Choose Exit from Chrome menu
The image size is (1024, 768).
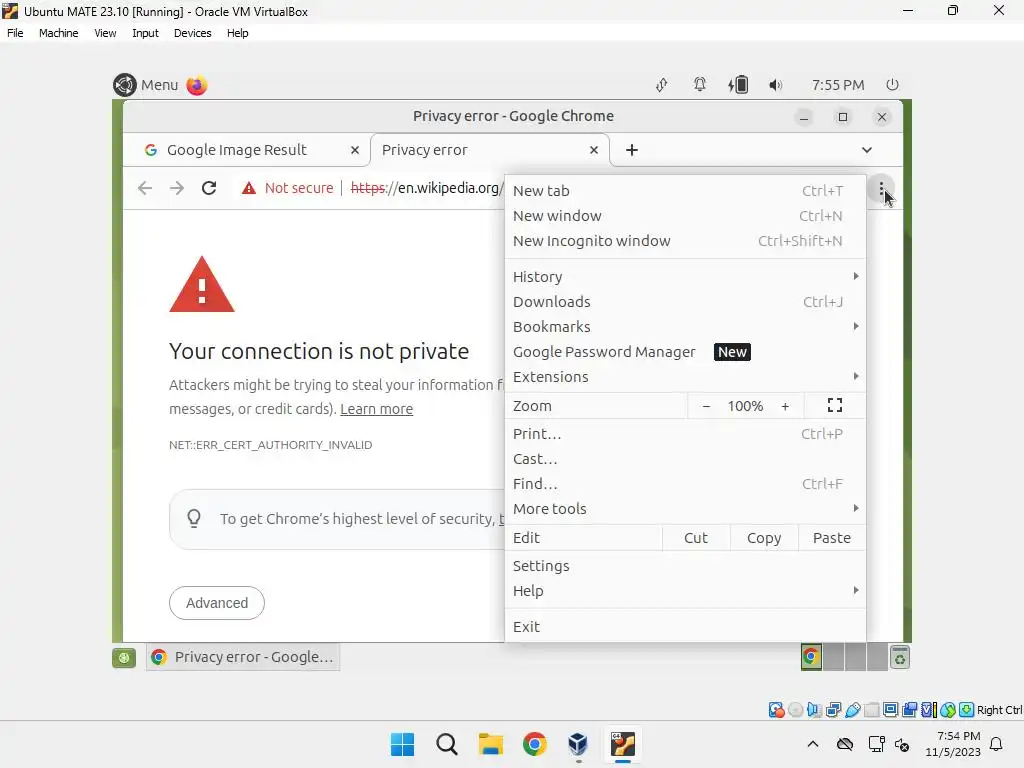point(685,627)
